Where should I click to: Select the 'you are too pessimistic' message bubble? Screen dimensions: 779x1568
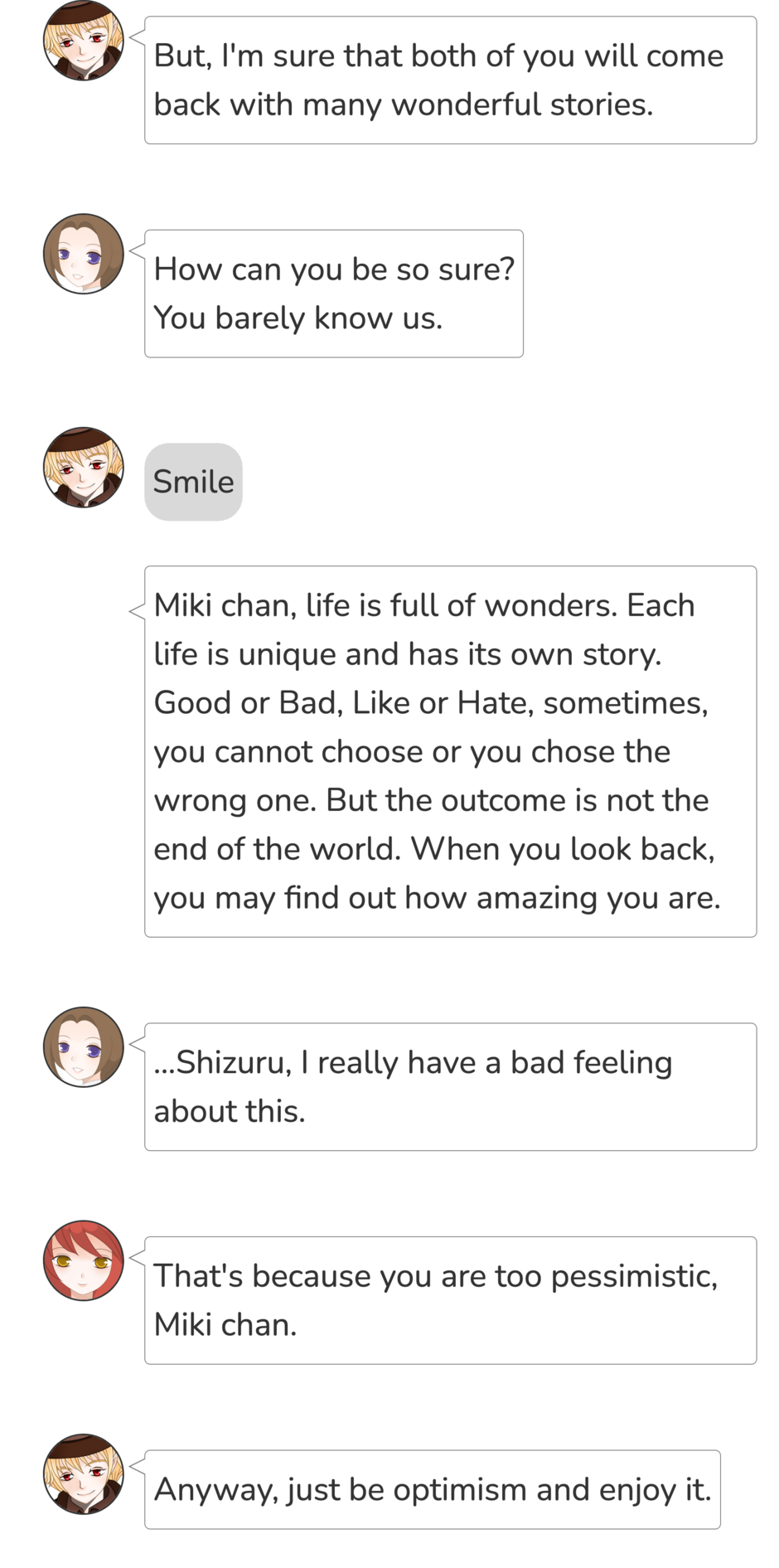click(450, 1300)
